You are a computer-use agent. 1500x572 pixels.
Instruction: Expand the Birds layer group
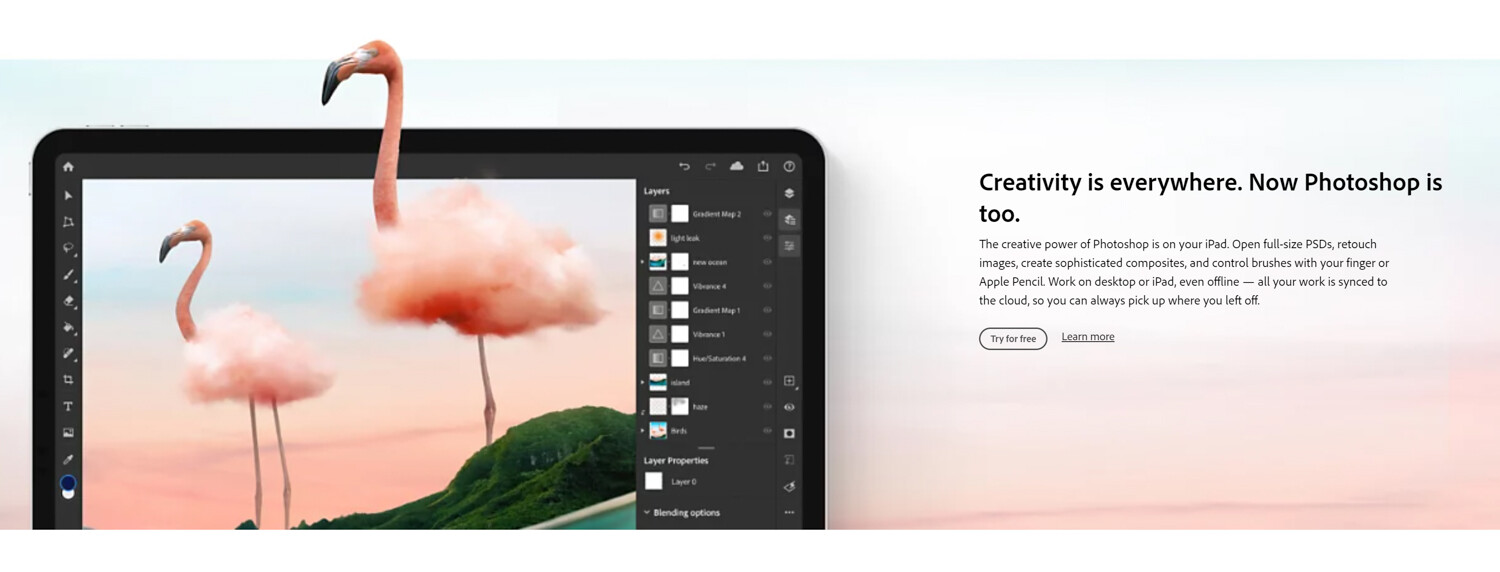pos(643,430)
